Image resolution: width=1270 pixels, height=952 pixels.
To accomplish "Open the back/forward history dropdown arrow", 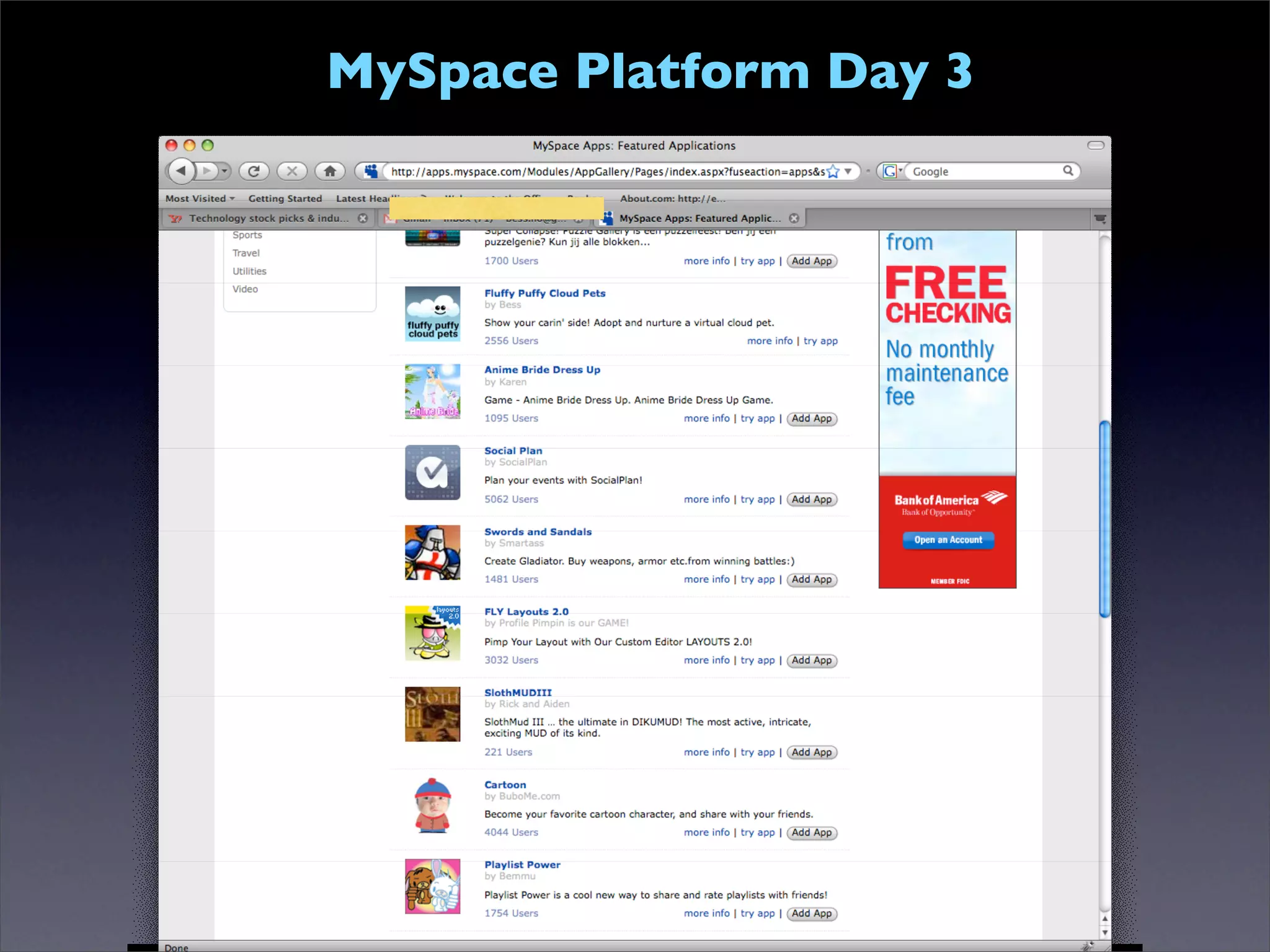I will click(225, 170).
